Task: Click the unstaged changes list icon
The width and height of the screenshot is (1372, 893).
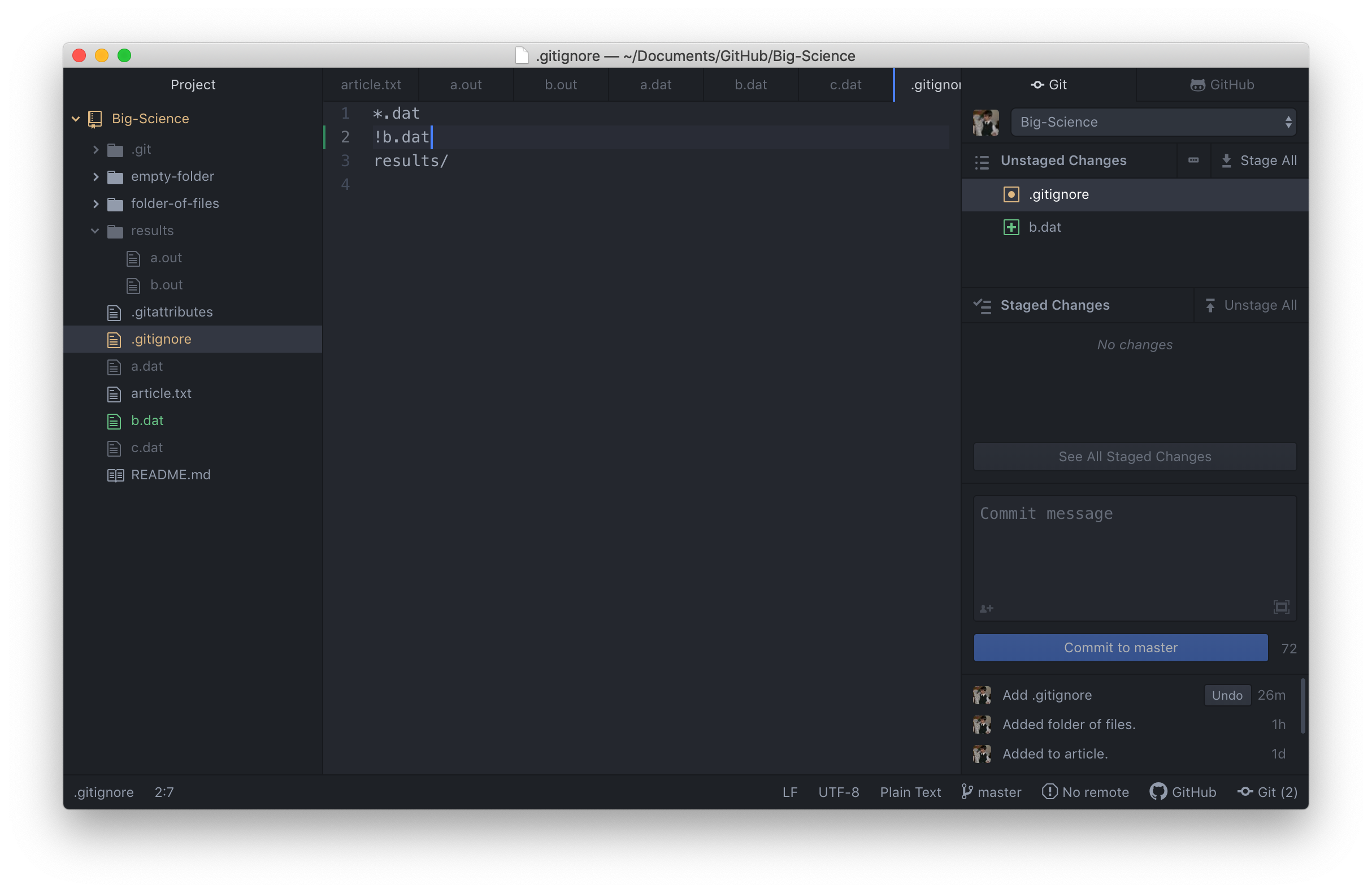Action: (x=983, y=160)
